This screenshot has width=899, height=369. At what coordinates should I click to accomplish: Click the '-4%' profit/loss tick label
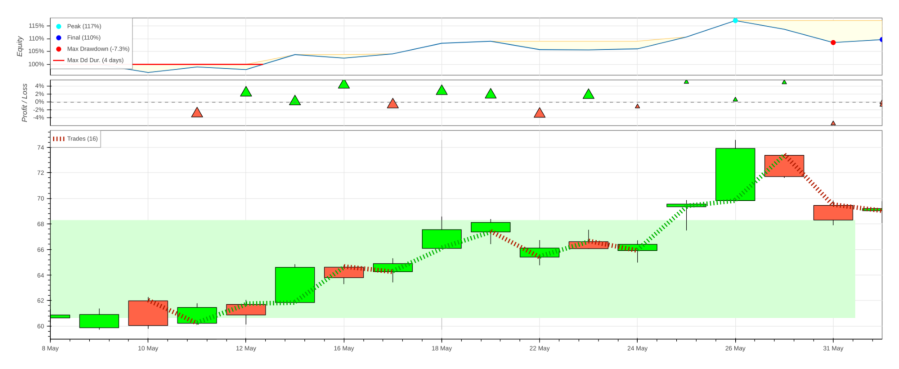39,117
